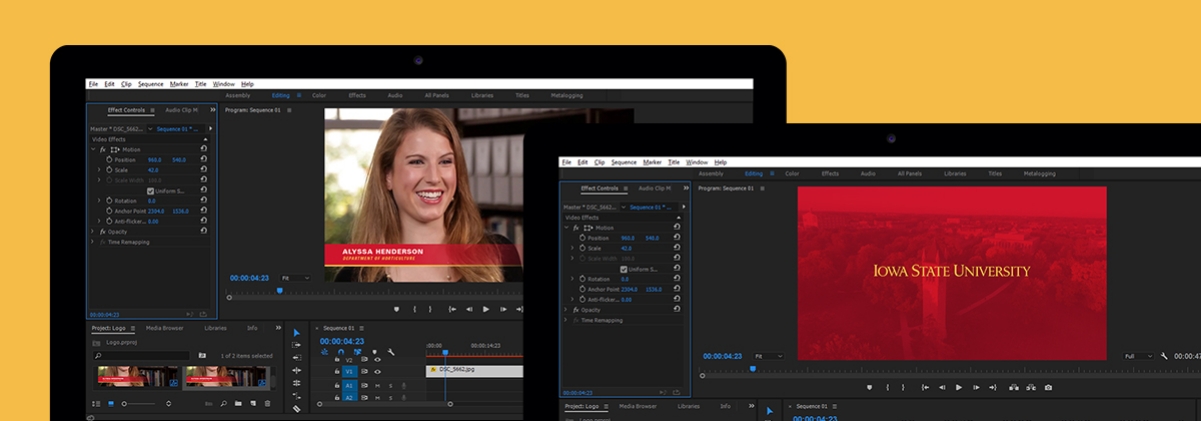Reset Rotation parameter in left Effect Controls
Screen dimensions: 1201x421
coord(204,201)
